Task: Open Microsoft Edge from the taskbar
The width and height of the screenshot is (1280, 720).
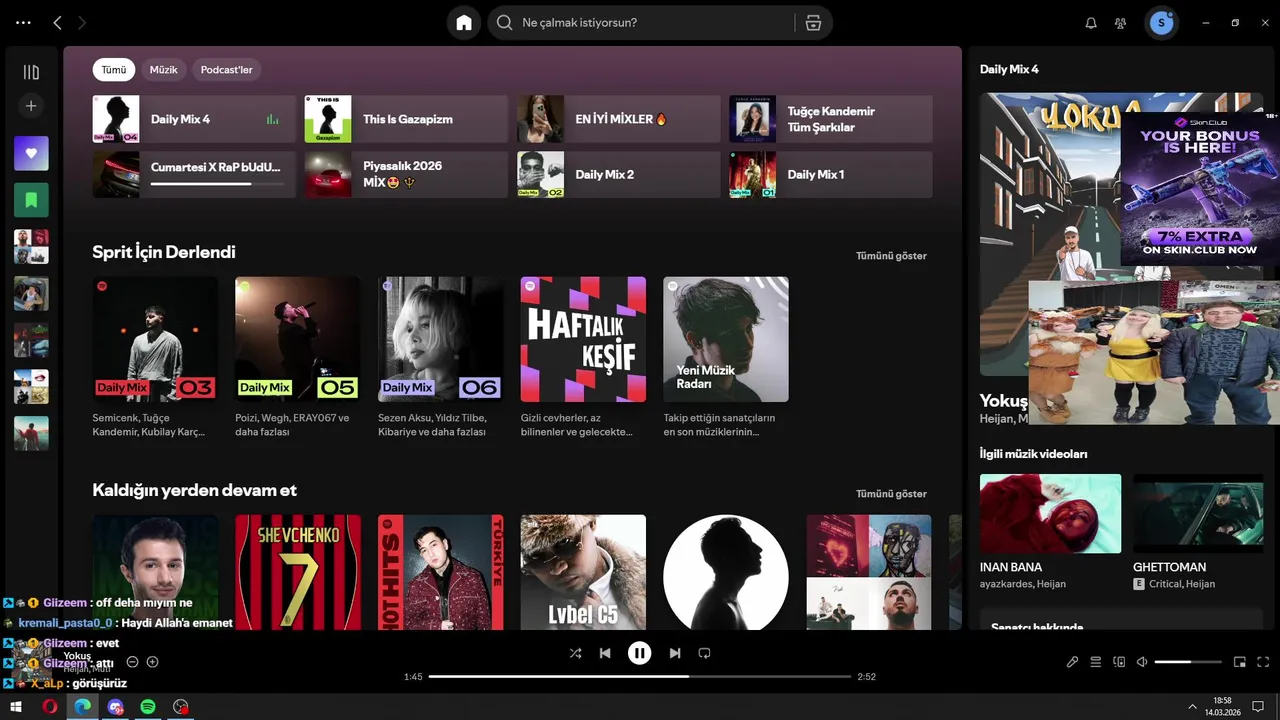Action: click(82, 707)
